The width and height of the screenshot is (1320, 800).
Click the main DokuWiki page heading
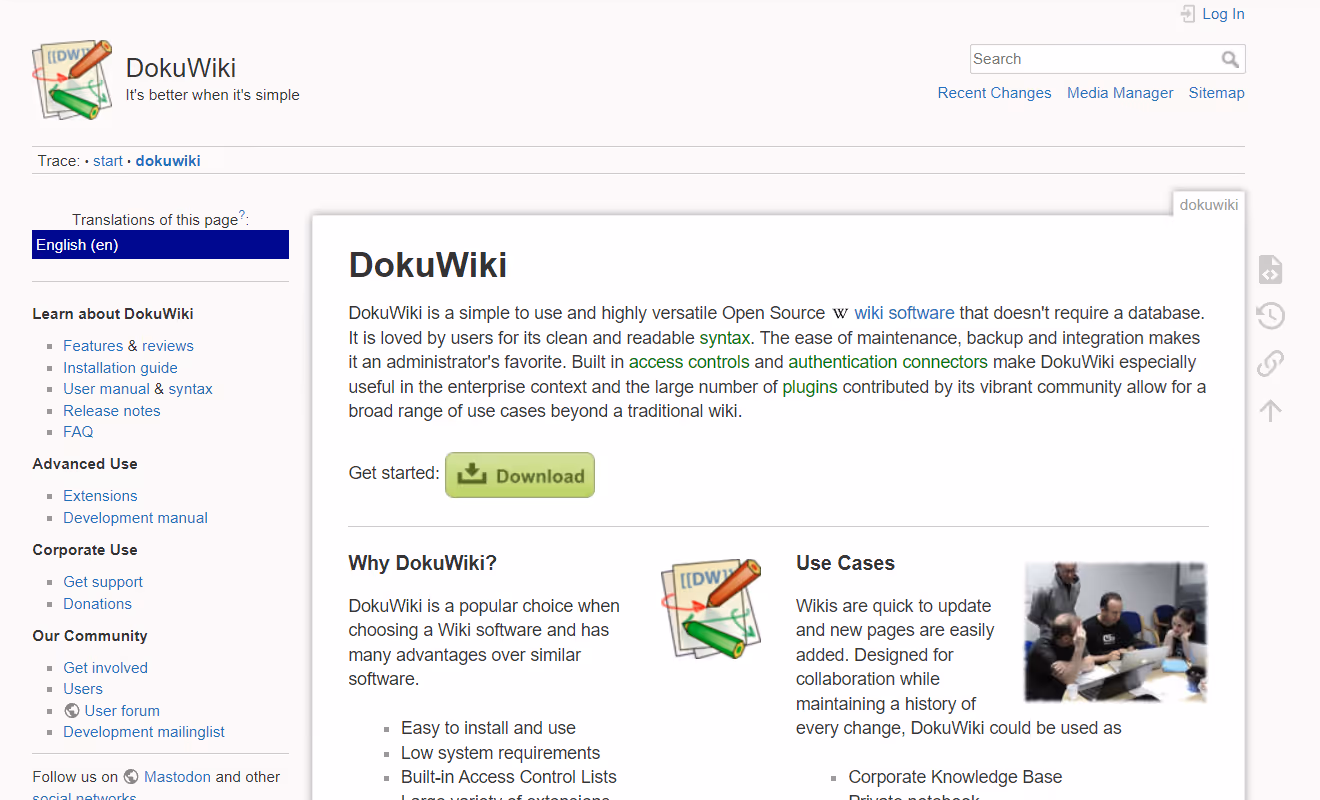click(x=428, y=265)
